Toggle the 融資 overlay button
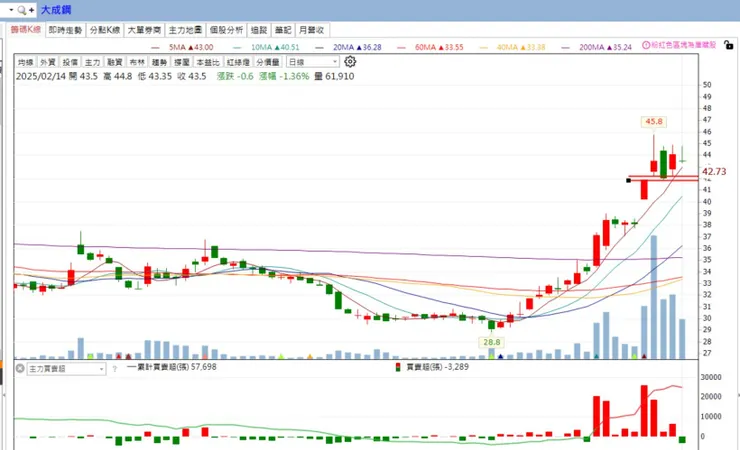This screenshot has width=740, height=450. [x=115, y=62]
